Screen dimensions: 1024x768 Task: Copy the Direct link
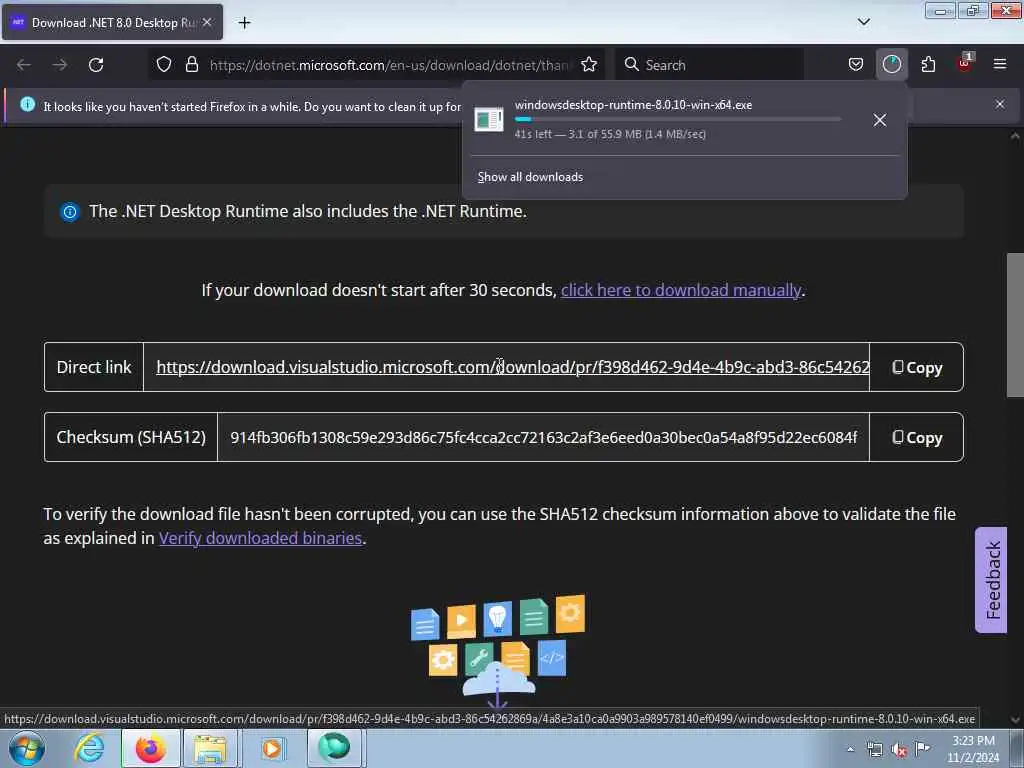tap(917, 368)
